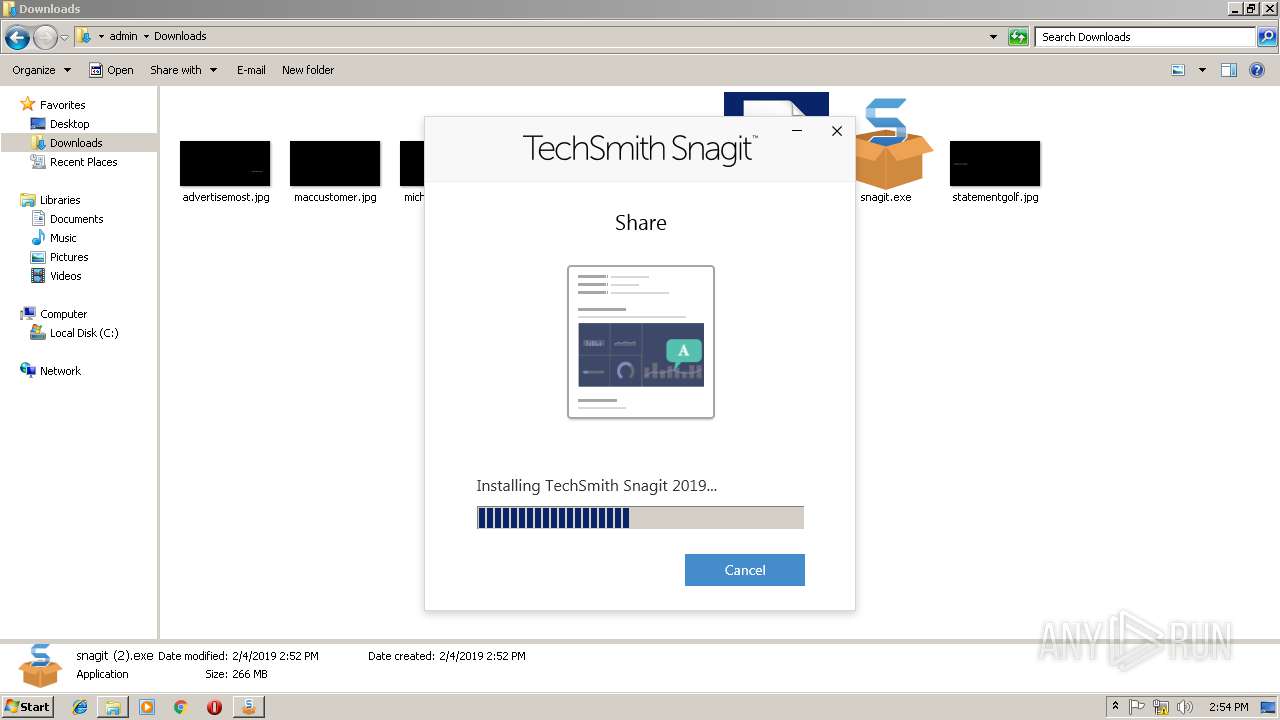Select maccustomer.jpg file
Image resolution: width=1280 pixels, height=720 pixels.
pyautogui.click(x=335, y=171)
